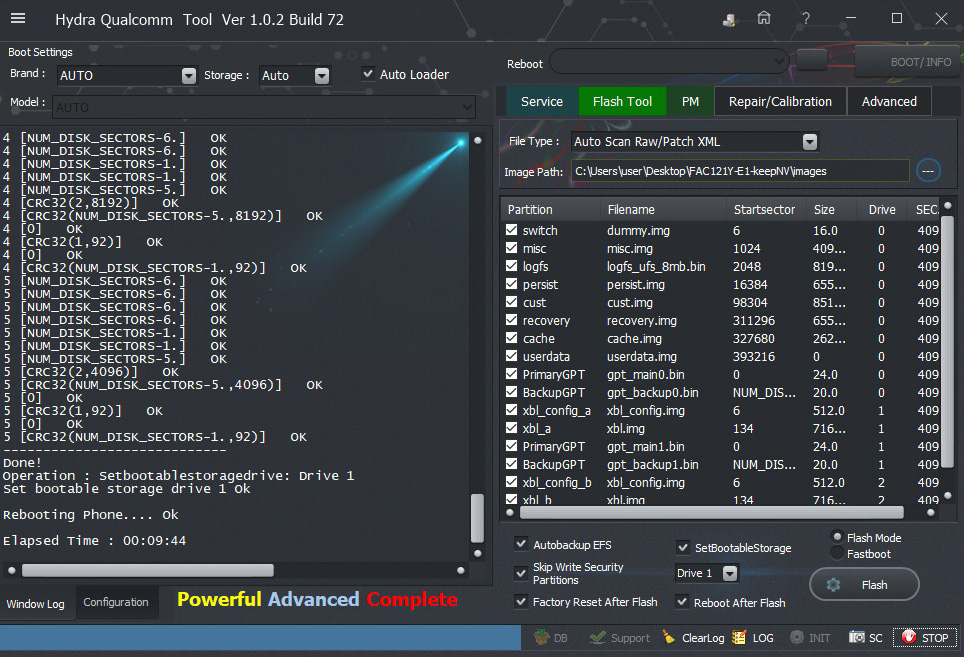This screenshot has height=657, width=964.
Task: Browse for the image path folder
Action: 928,171
